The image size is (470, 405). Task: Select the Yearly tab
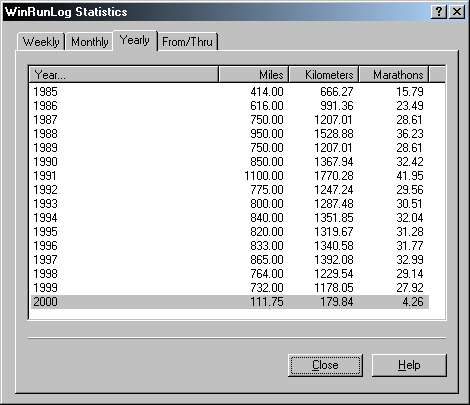pos(135,40)
